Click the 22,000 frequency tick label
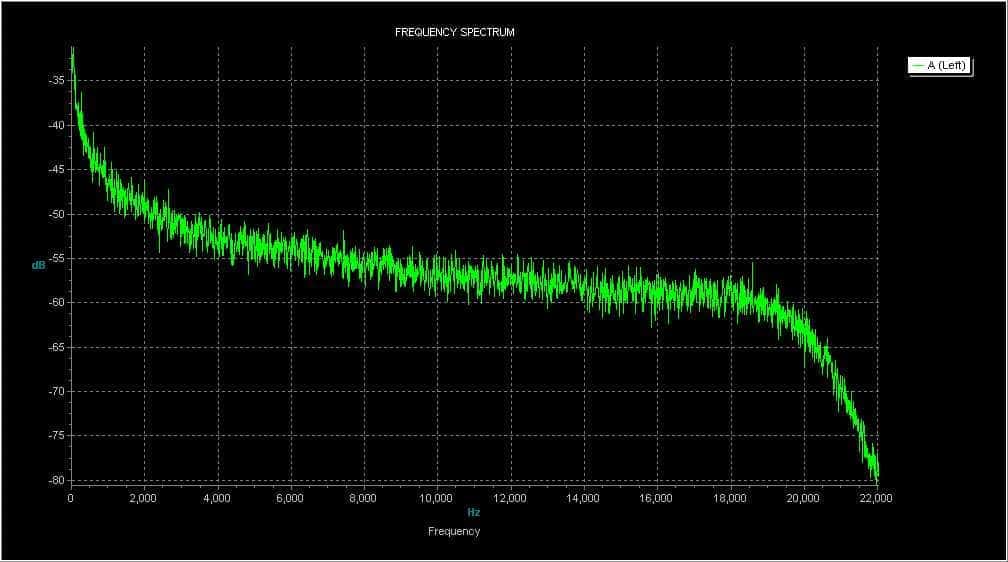 [x=877, y=498]
